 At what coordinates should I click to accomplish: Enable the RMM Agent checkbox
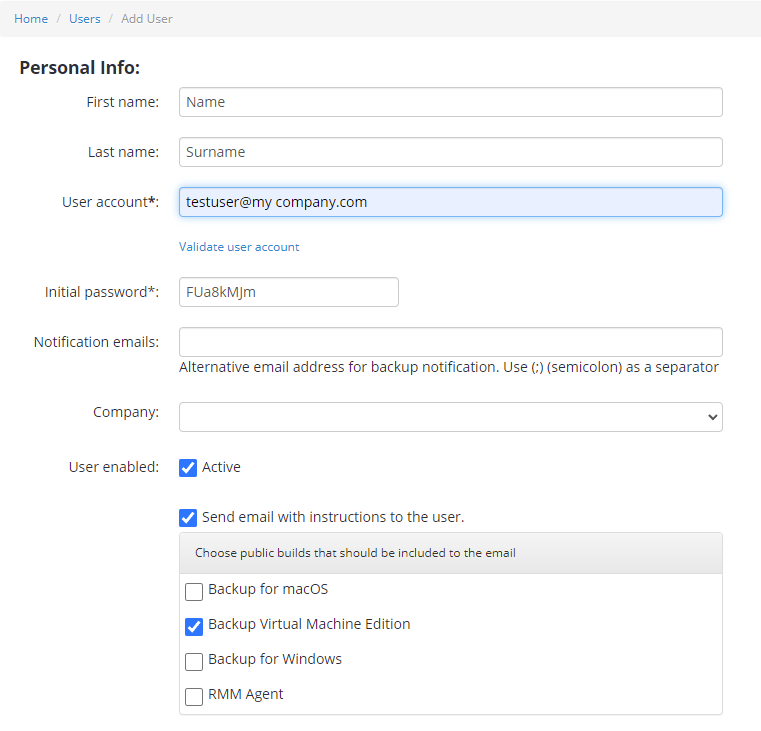[x=194, y=697]
